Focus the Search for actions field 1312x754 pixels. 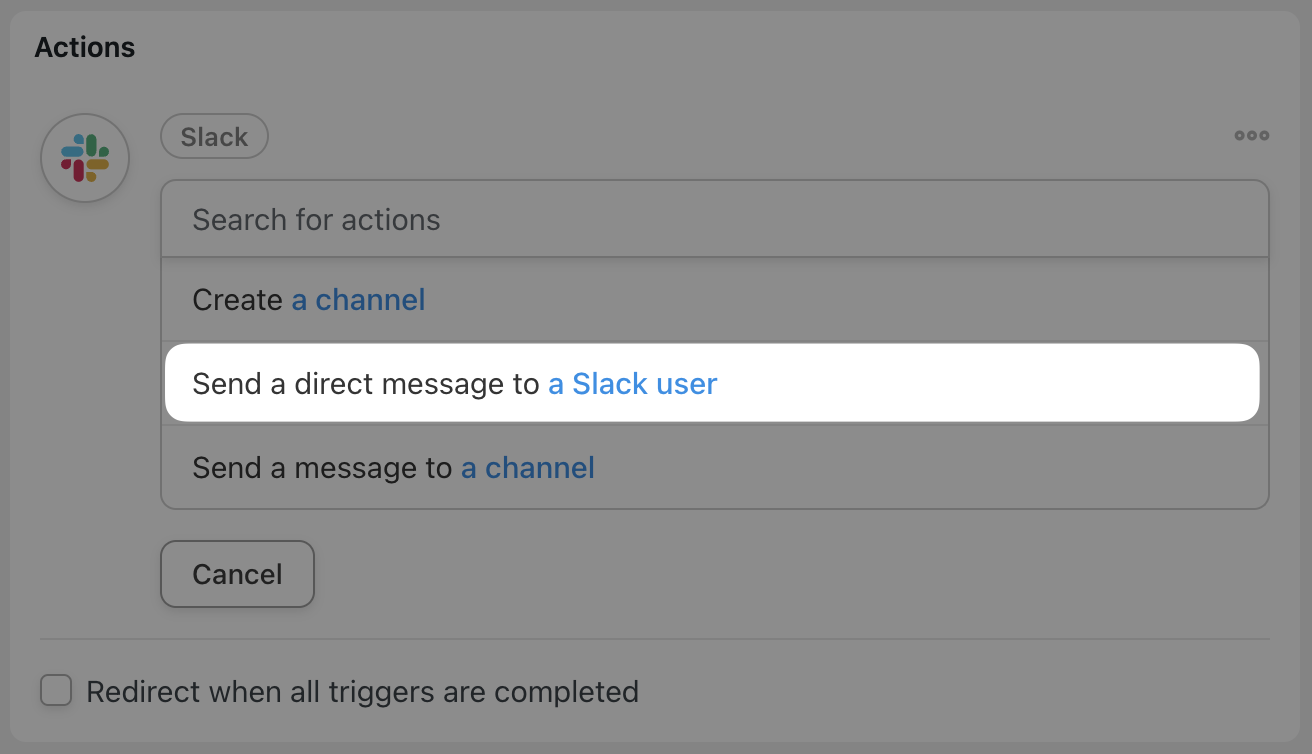point(715,219)
